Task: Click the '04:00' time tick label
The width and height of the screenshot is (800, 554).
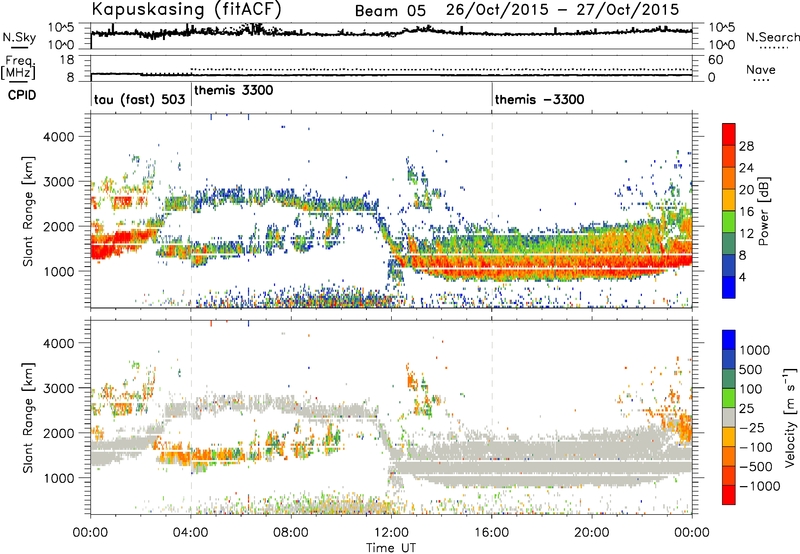Action: coord(191,533)
